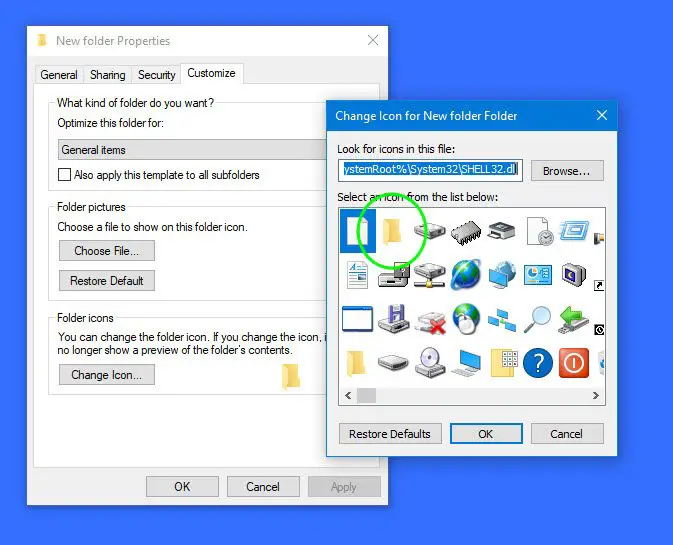Choose the blue question mark help icon
The width and height of the screenshot is (673, 545).
coord(538,363)
